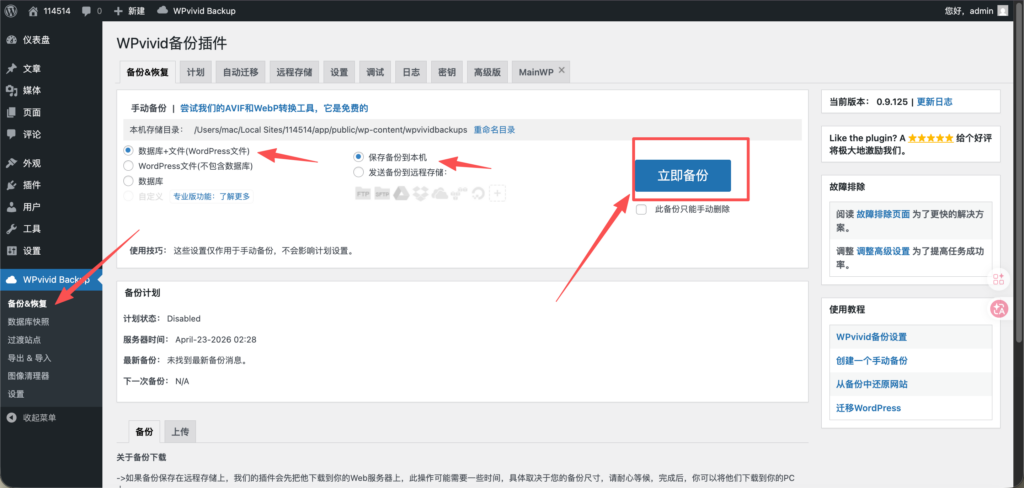Switch to the 高级版 tab
Image resolution: width=1024 pixels, height=488 pixels.
[x=487, y=73]
